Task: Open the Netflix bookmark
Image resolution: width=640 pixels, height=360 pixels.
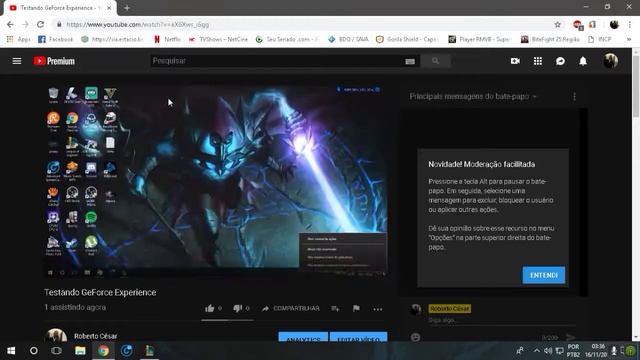Action: point(167,39)
